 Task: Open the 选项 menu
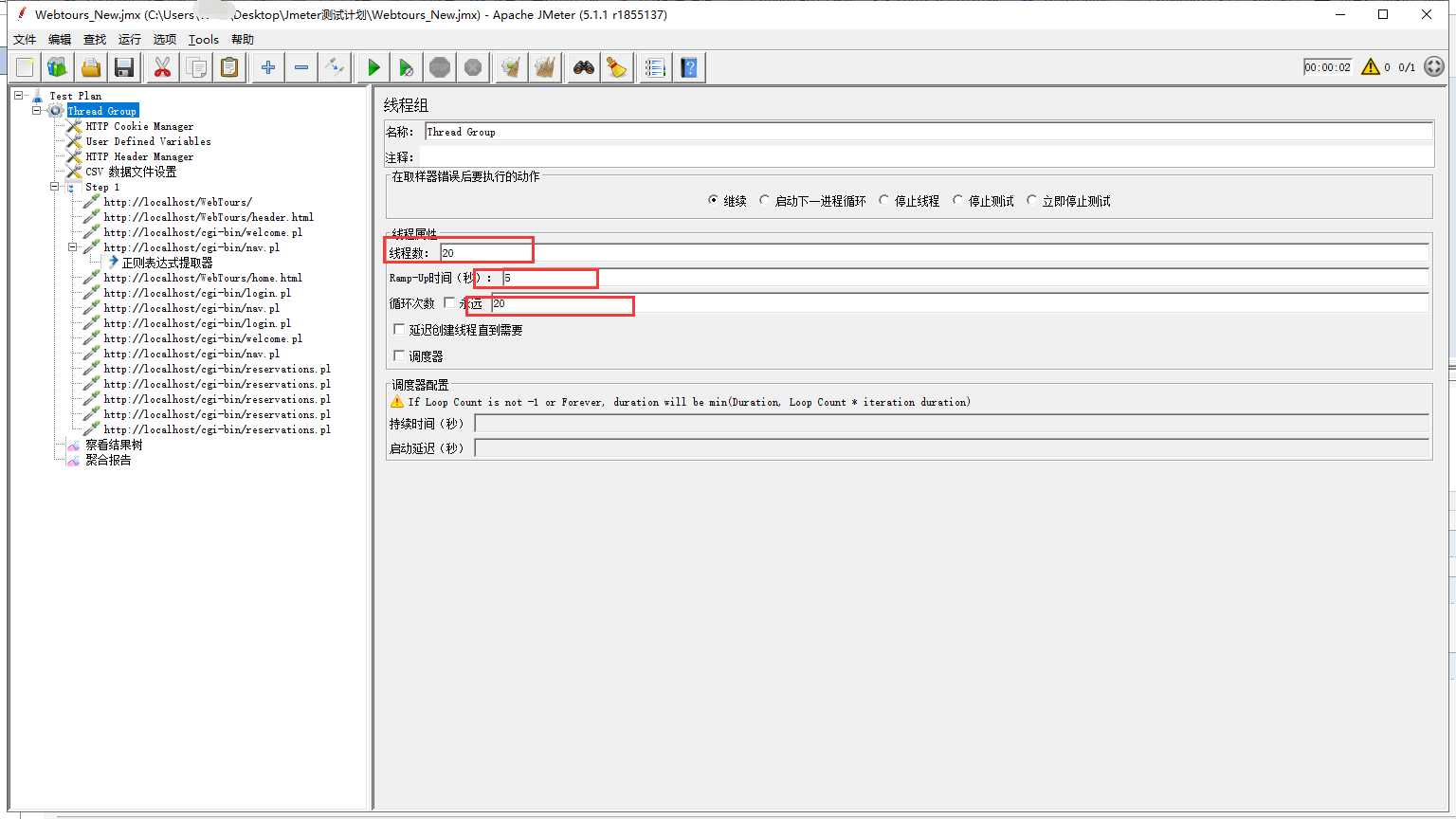coord(165,40)
